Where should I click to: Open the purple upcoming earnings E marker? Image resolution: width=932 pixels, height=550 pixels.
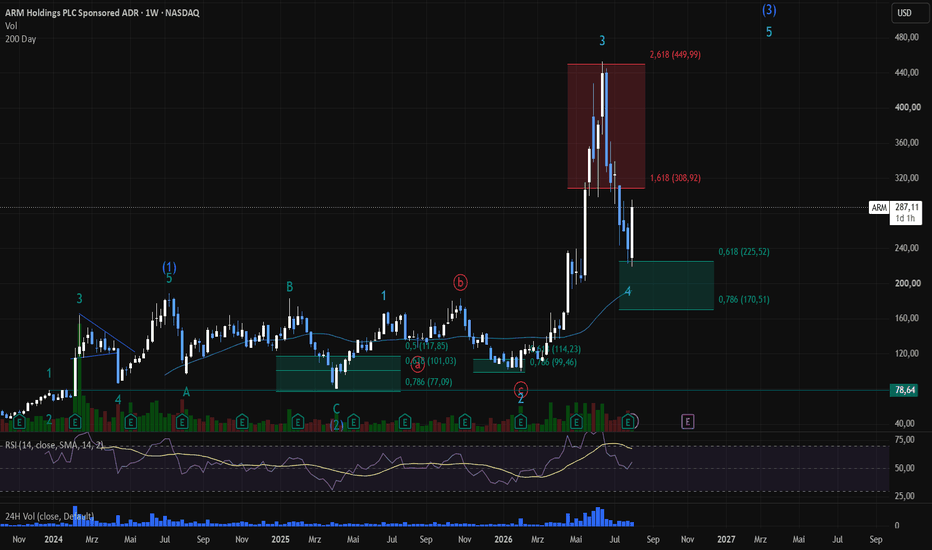point(687,422)
